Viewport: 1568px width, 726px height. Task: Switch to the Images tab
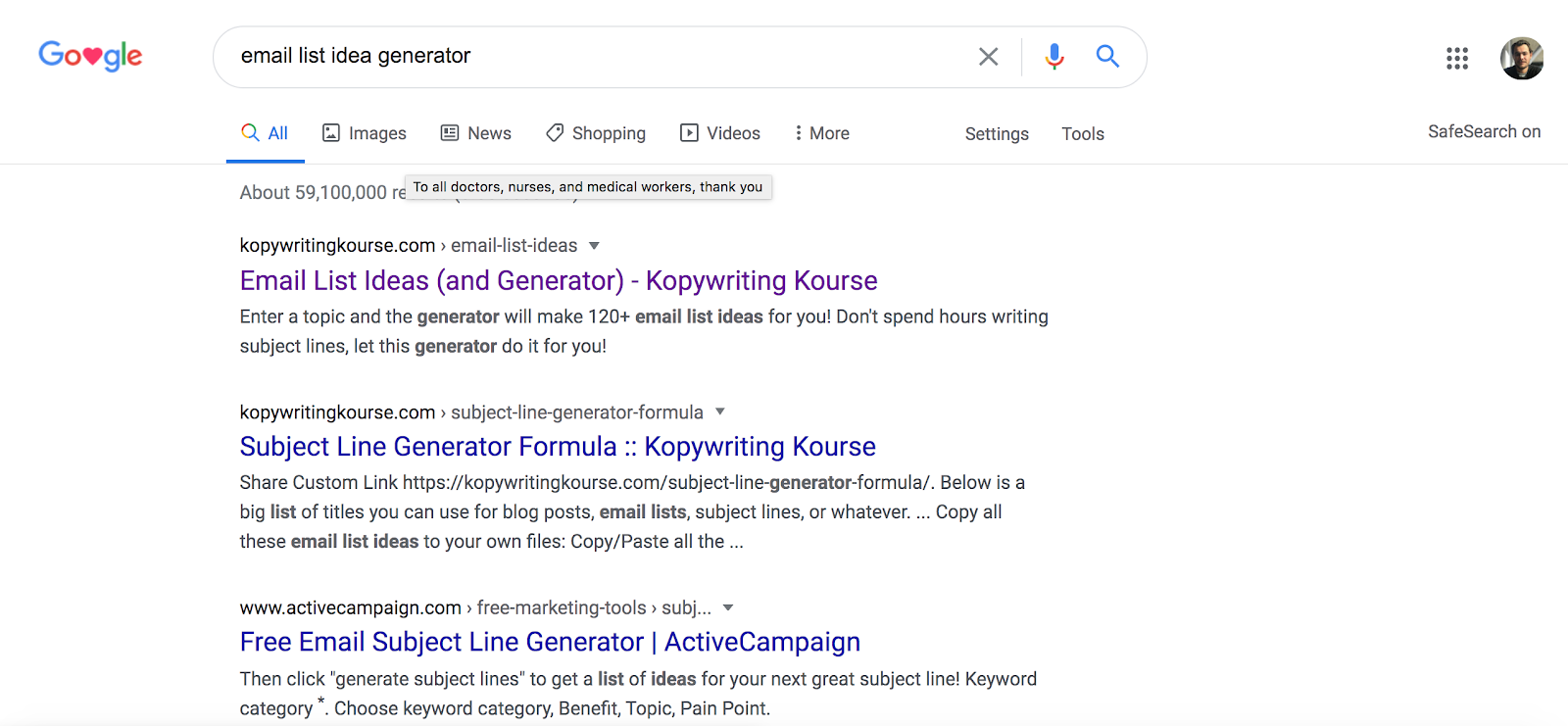click(365, 133)
